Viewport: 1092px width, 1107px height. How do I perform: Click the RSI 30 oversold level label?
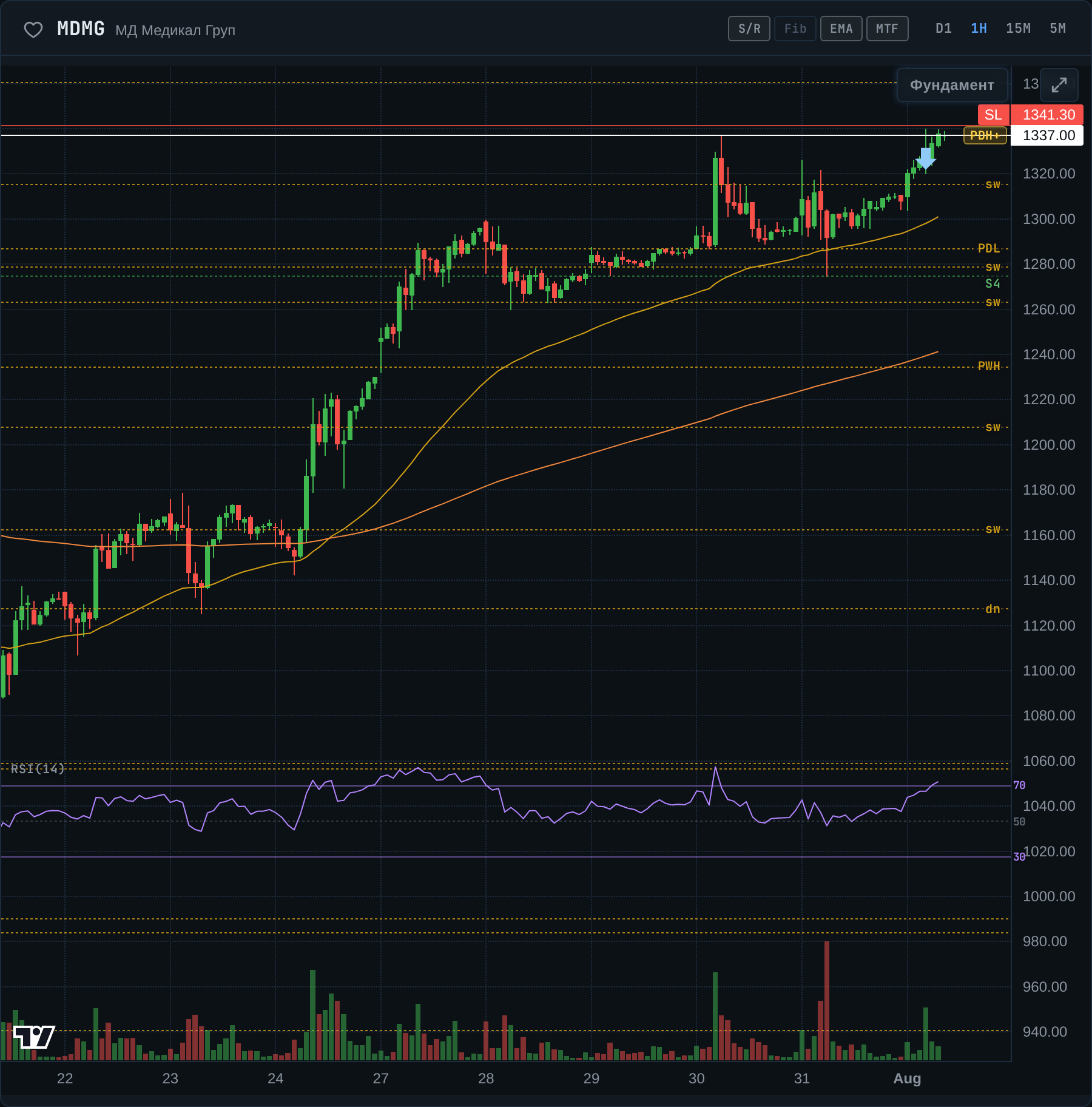pyautogui.click(x=1019, y=856)
